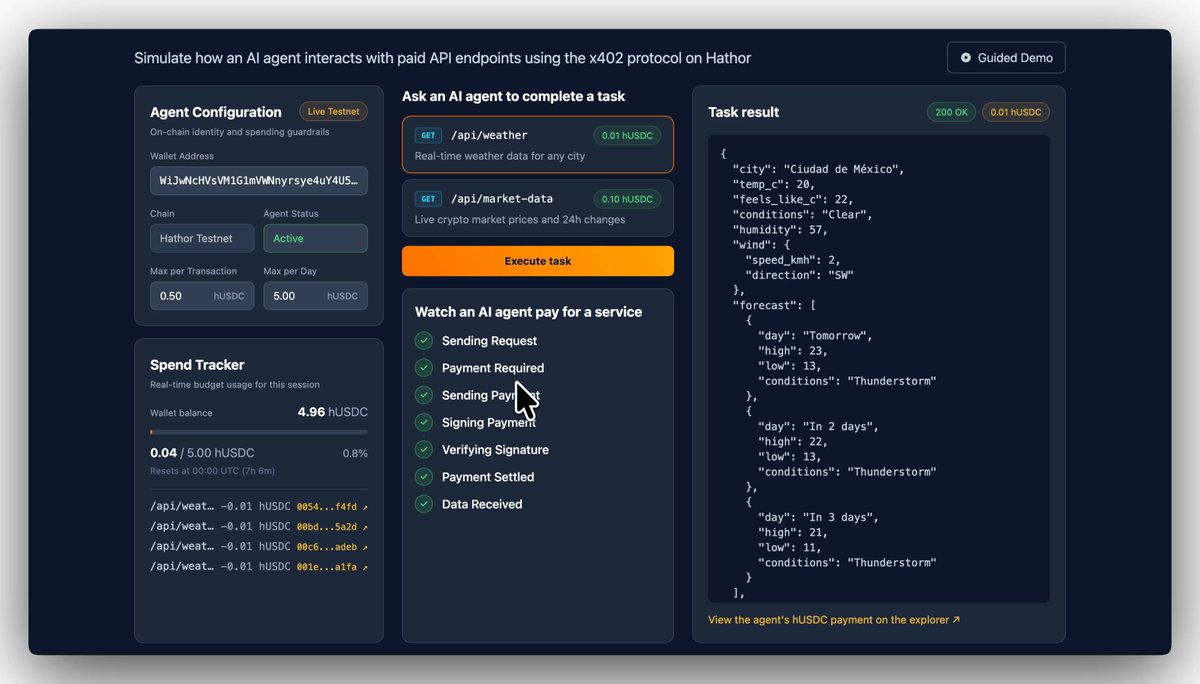Click the GET badge on /api/market-data

pyautogui.click(x=428, y=199)
